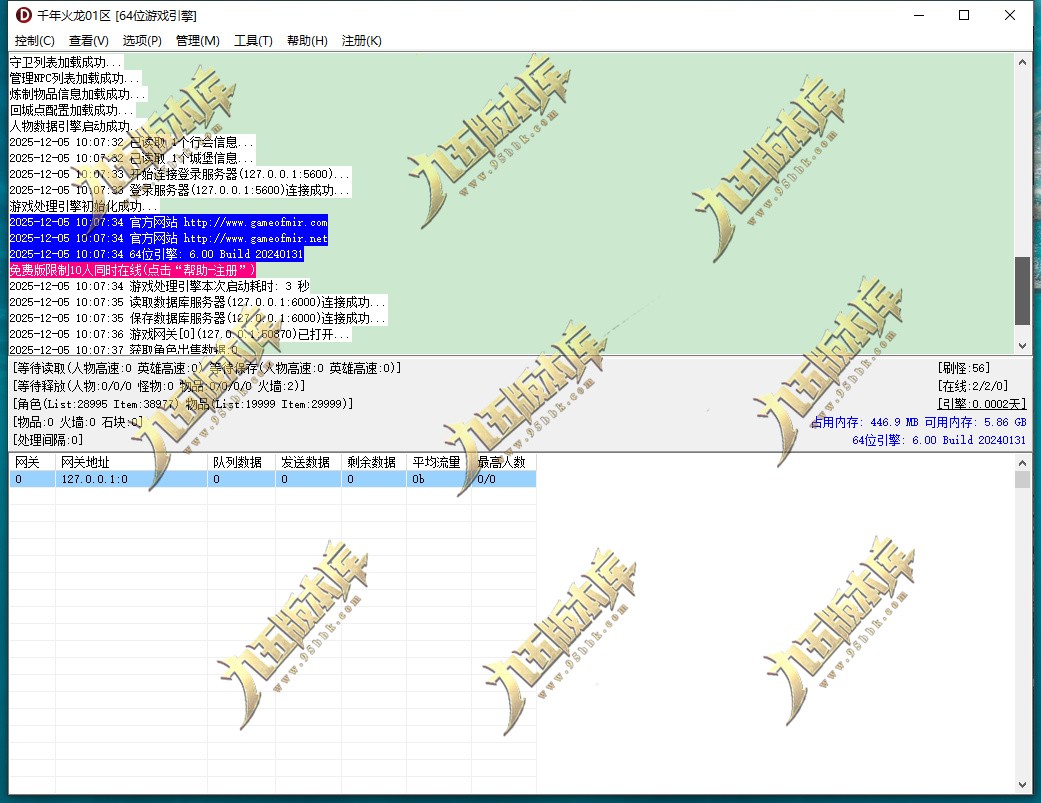Open the 帮助(H) menu
1041x803 pixels.
pyautogui.click(x=307, y=40)
